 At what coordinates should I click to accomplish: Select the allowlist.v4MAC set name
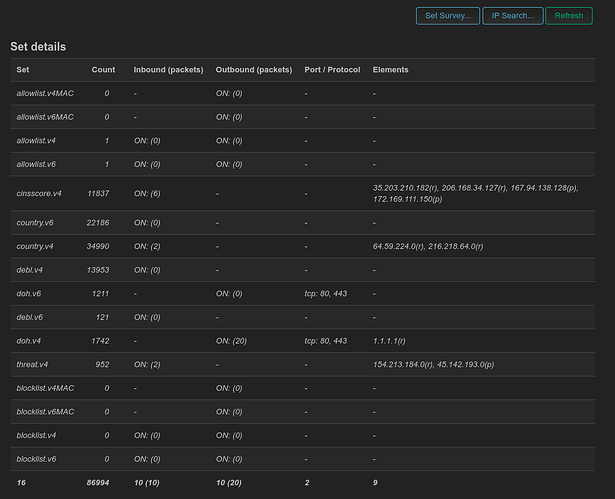[x=45, y=93]
